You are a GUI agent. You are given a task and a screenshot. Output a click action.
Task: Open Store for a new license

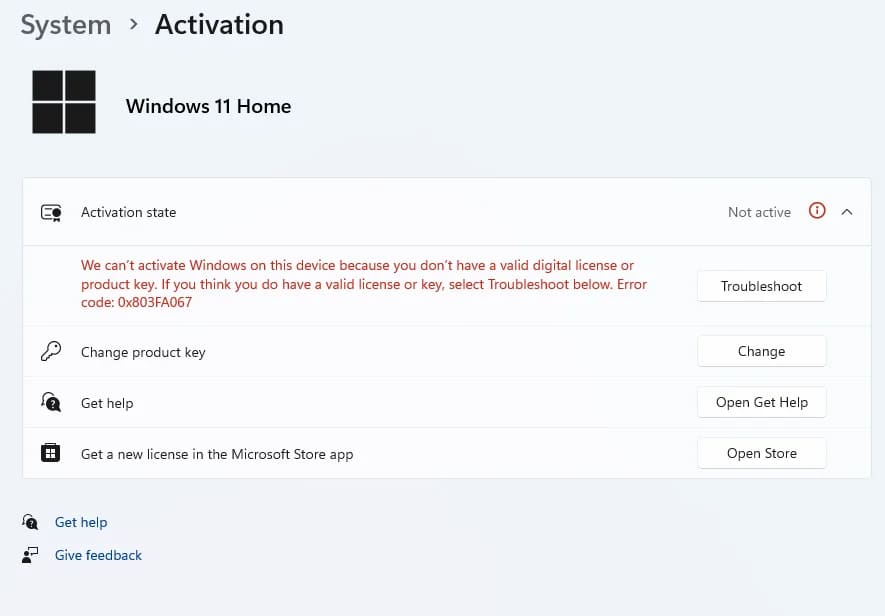[761, 453]
